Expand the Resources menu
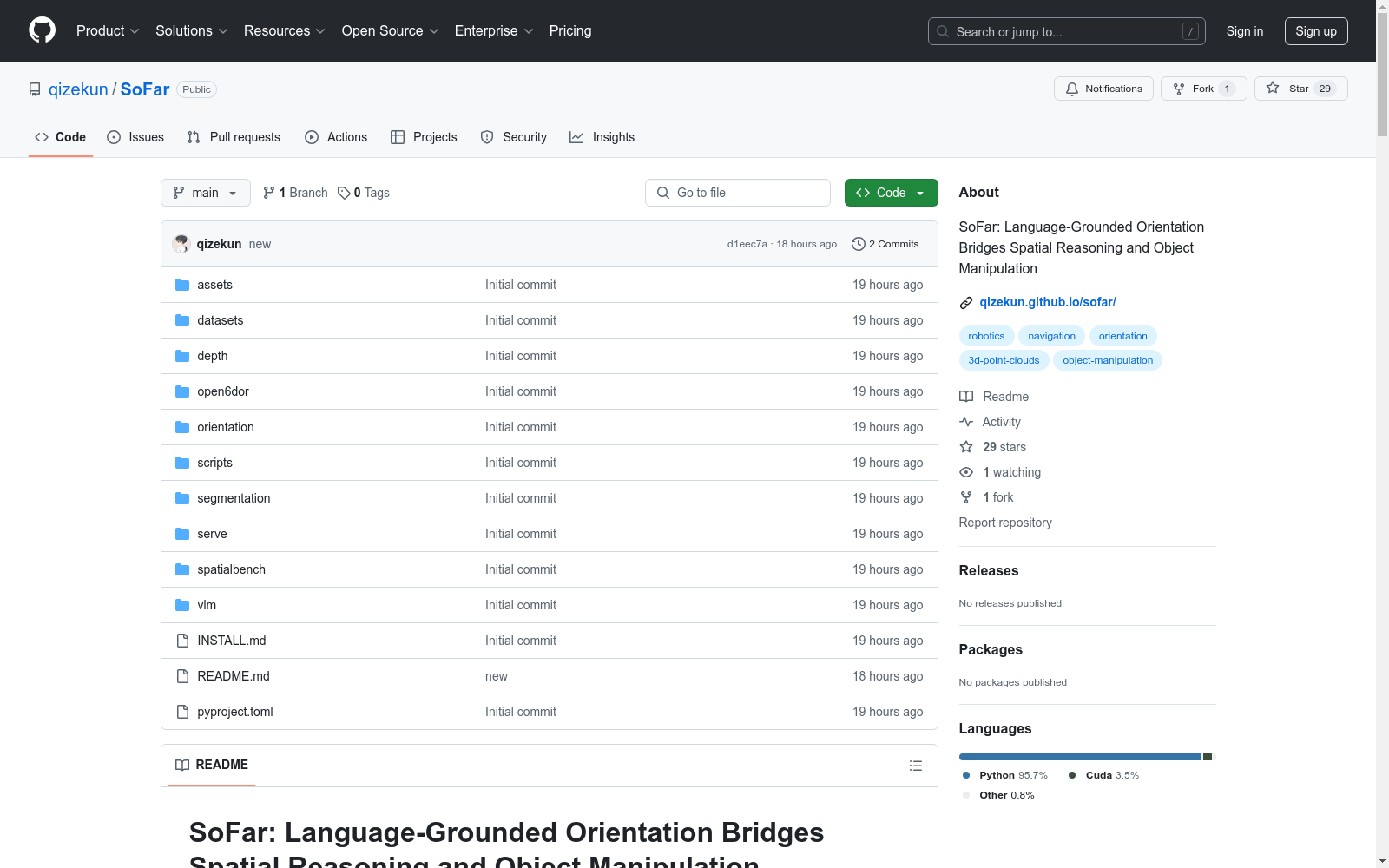1389x868 pixels. click(x=285, y=31)
